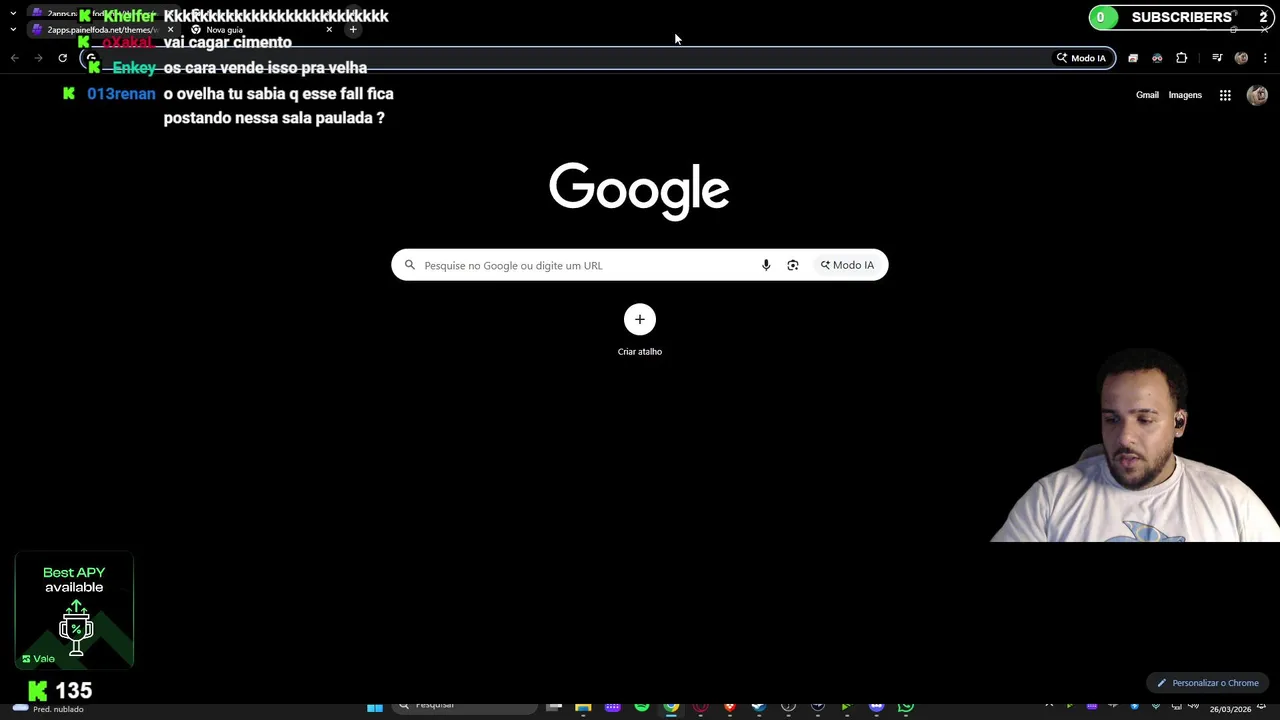Click the Criar atalho label
This screenshot has width=1280, height=720.
tap(640, 352)
